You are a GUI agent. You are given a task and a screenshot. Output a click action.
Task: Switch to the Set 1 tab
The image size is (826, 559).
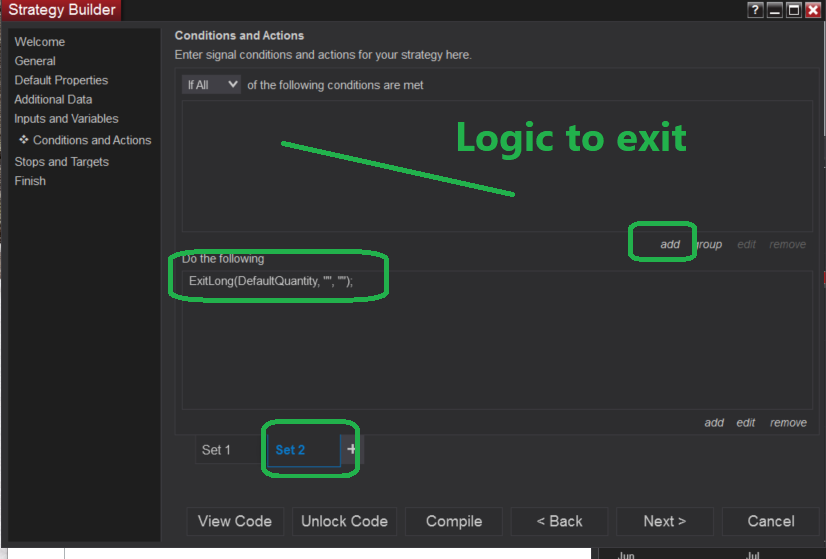(216, 450)
